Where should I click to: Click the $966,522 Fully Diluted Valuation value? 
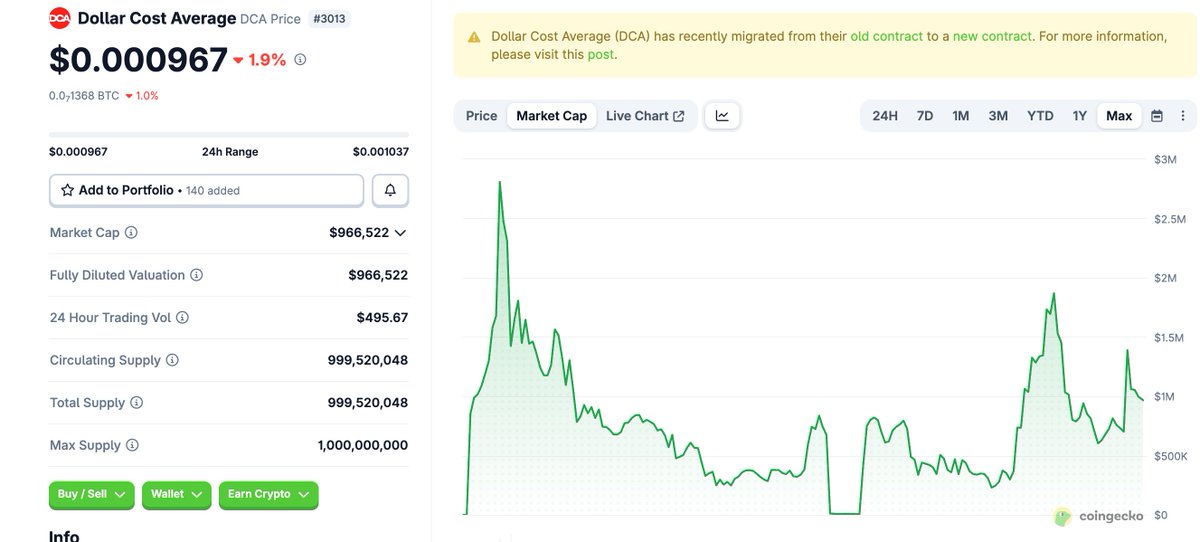(x=378, y=275)
